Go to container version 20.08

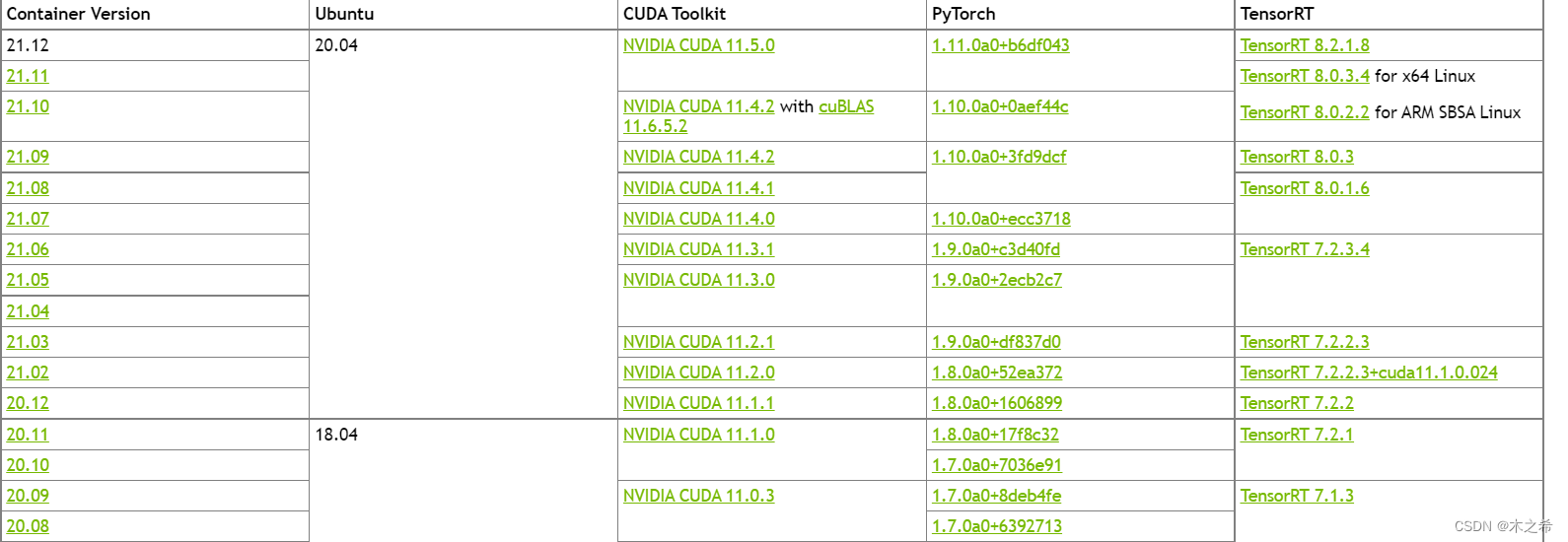(28, 526)
